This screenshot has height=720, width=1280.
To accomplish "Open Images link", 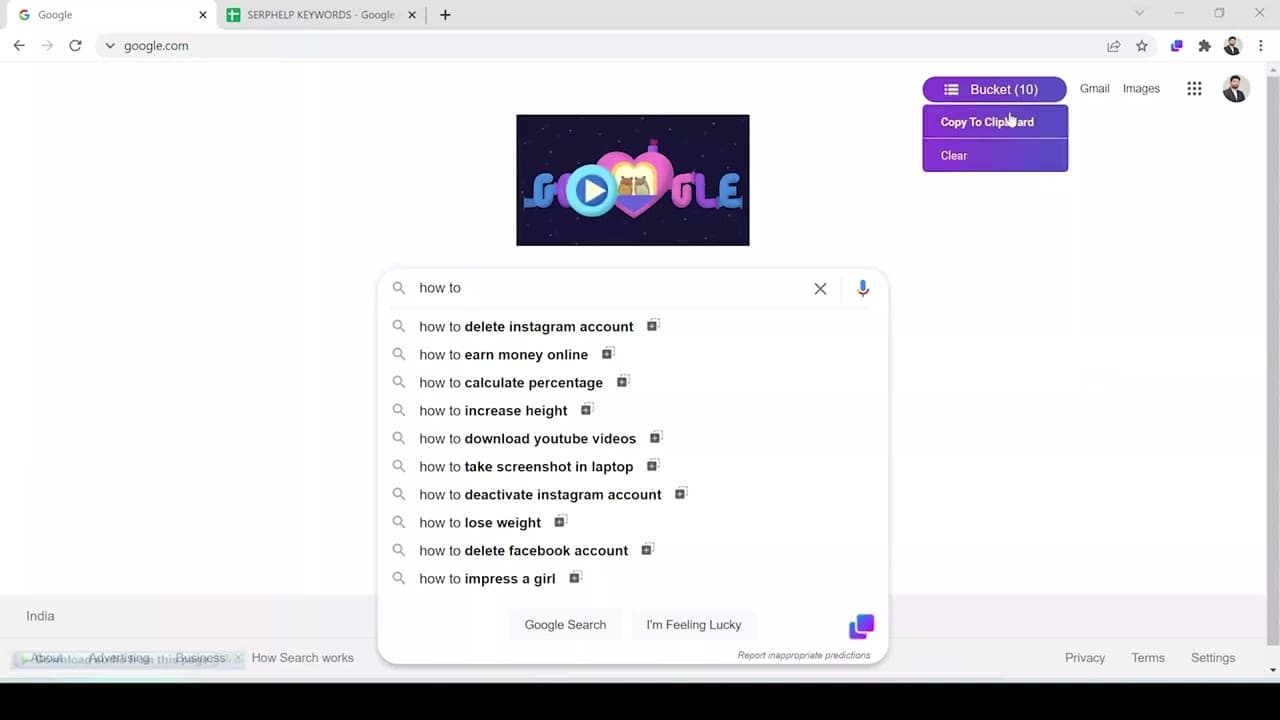I will (x=1141, y=89).
